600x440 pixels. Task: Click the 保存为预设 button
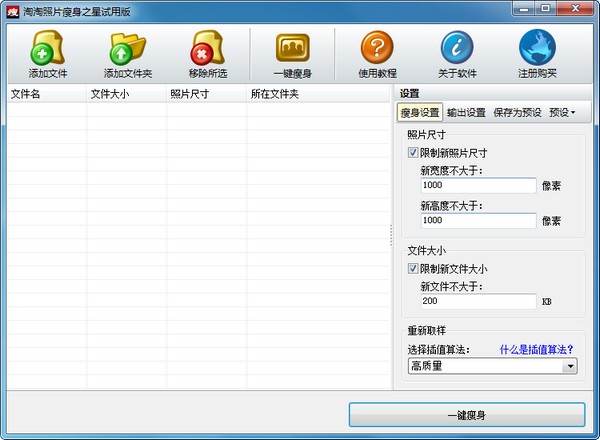point(517,113)
